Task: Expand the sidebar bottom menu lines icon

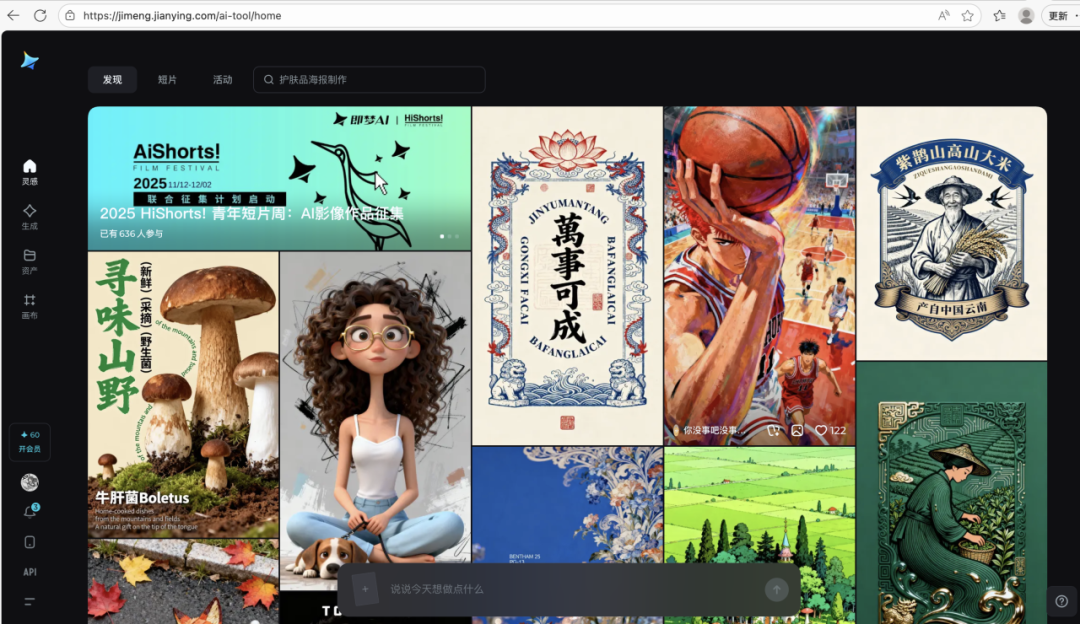Action: tap(29, 601)
